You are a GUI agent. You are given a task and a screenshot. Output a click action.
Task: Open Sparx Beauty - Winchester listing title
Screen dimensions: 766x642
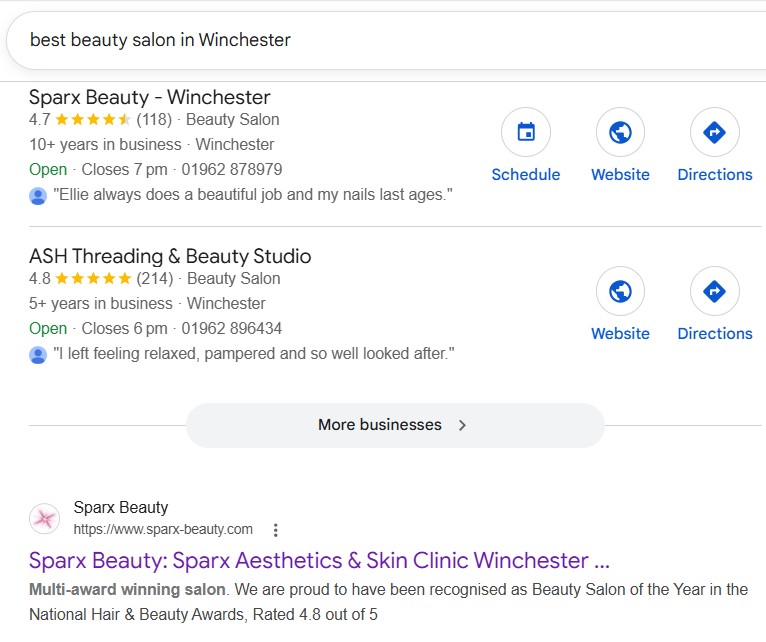149,97
